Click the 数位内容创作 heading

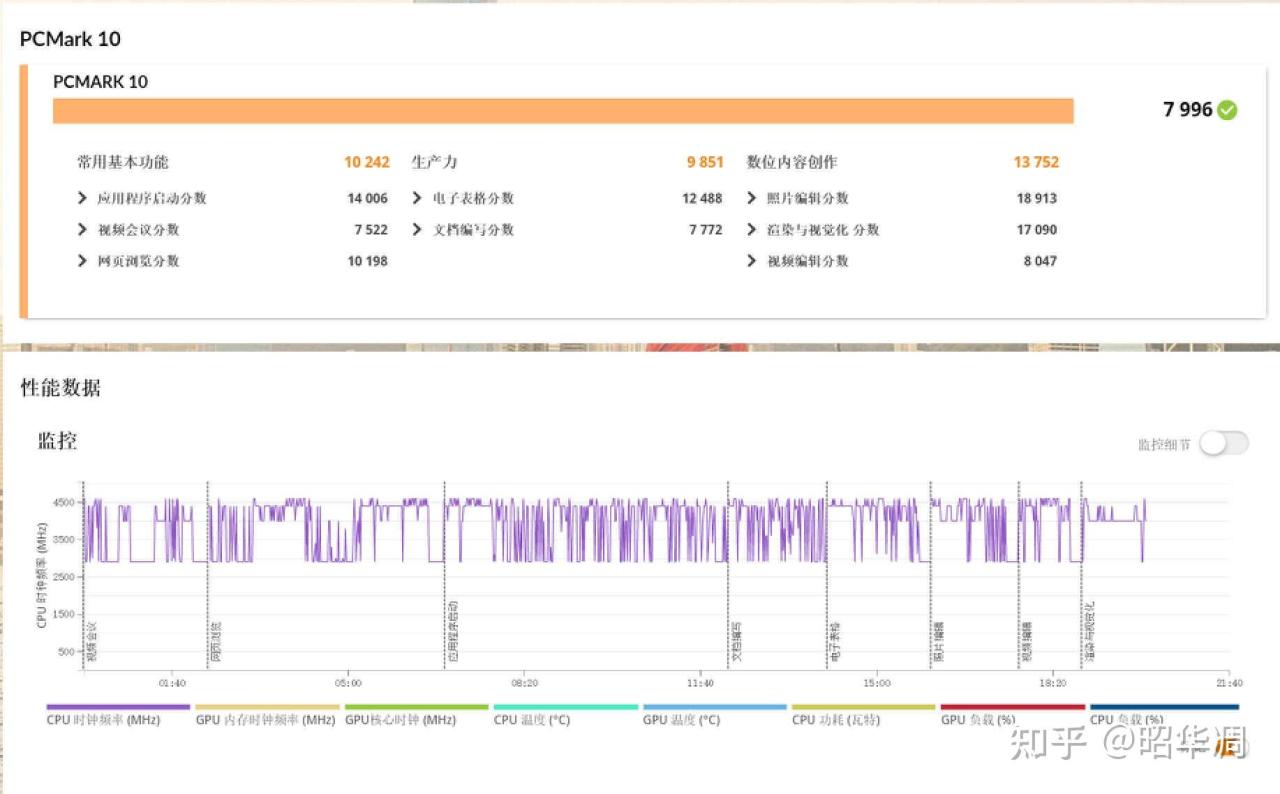[792, 162]
